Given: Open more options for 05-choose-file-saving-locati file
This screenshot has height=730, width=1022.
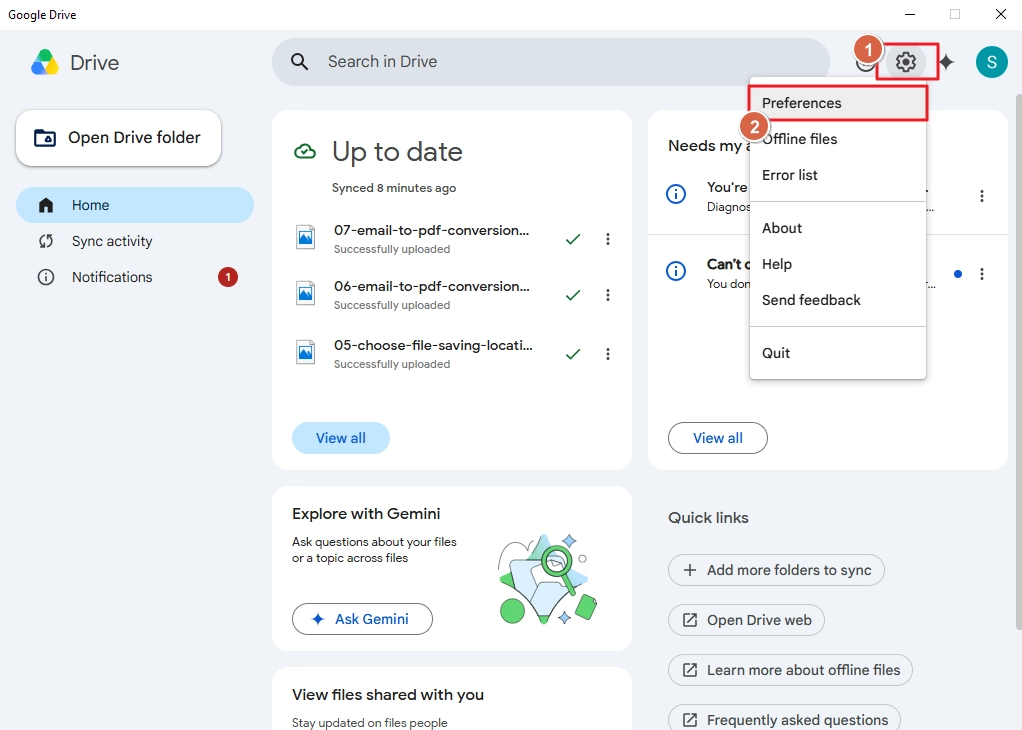Looking at the screenshot, I should pos(607,354).
